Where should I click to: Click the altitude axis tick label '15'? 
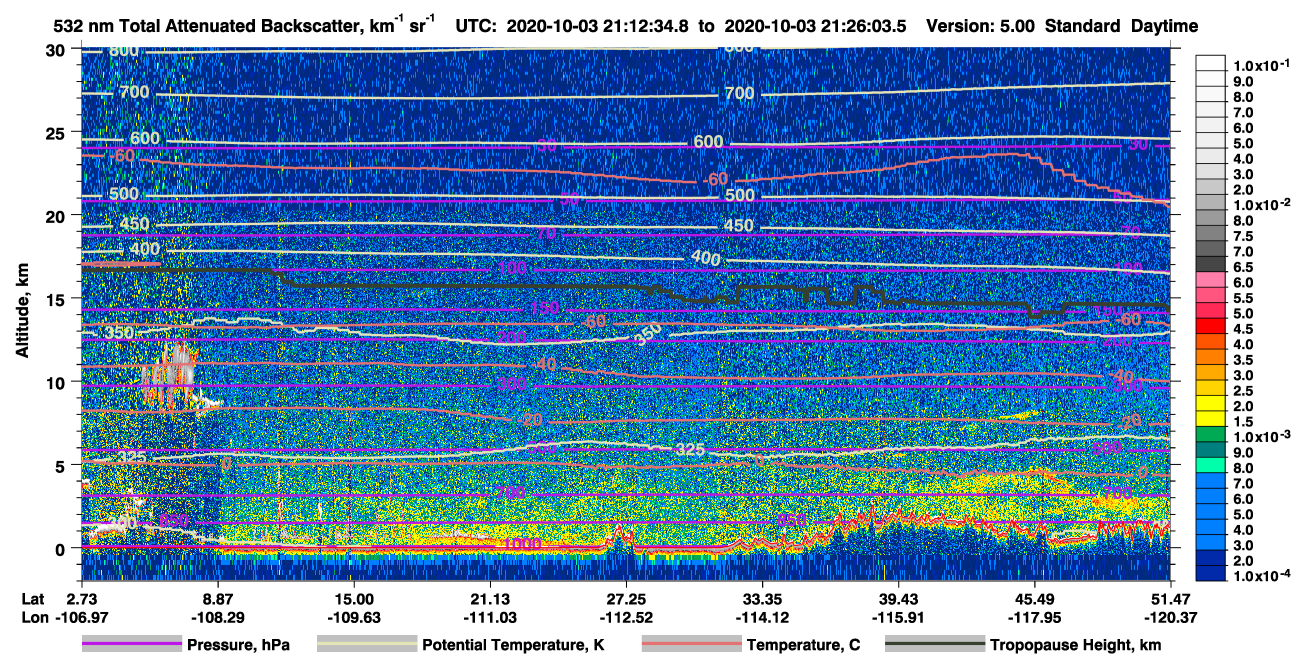[x=56, y=299]
